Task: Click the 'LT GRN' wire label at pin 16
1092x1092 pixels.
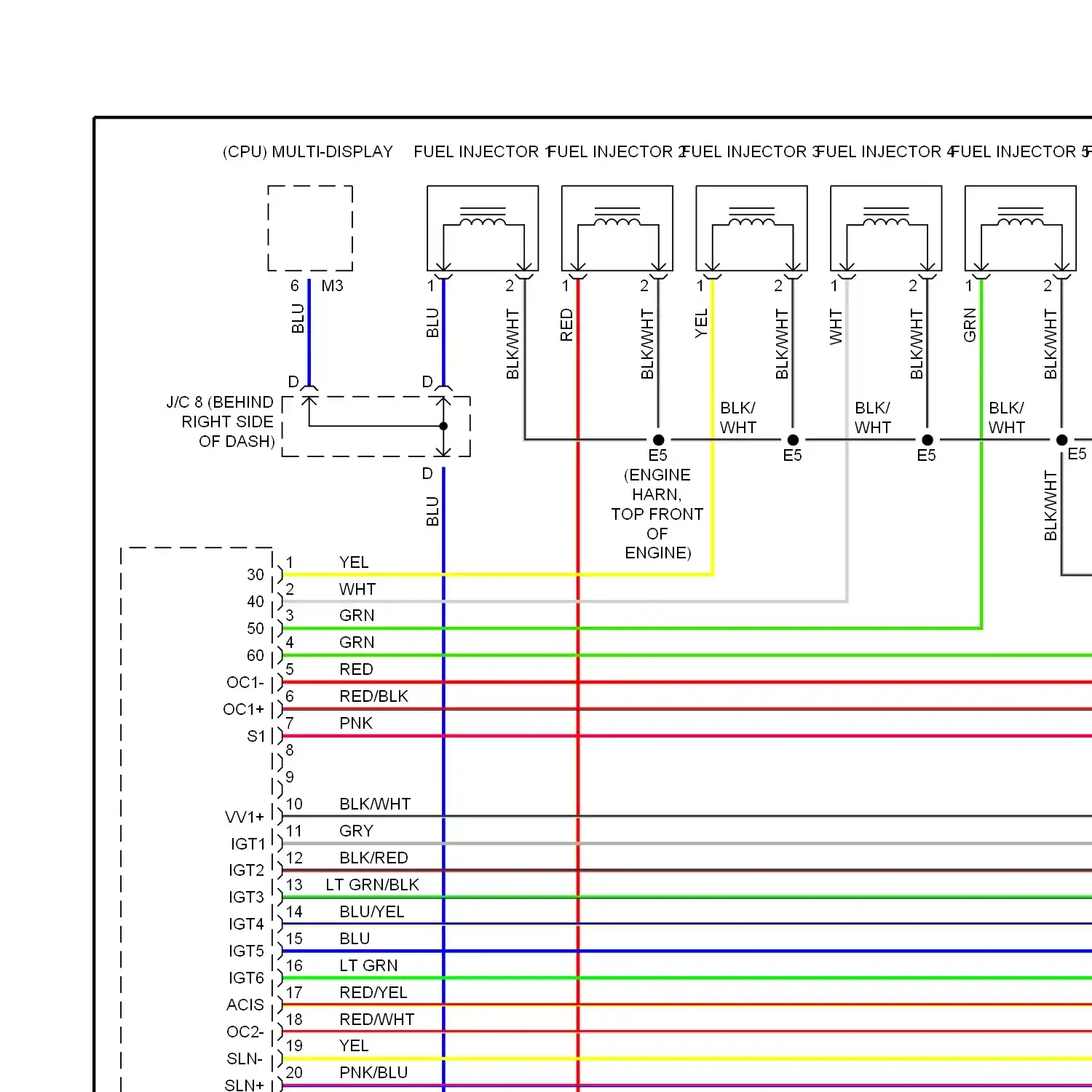Action: pyautogui.click(x=368, y=965)
